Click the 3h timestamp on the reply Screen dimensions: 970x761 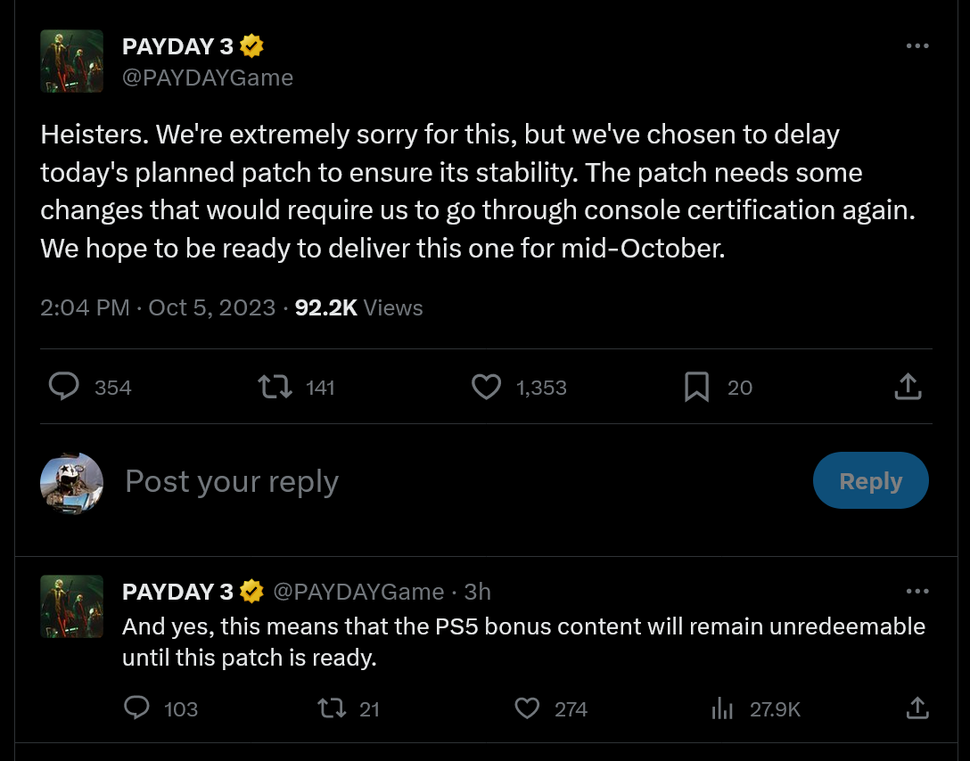[477, 592]
